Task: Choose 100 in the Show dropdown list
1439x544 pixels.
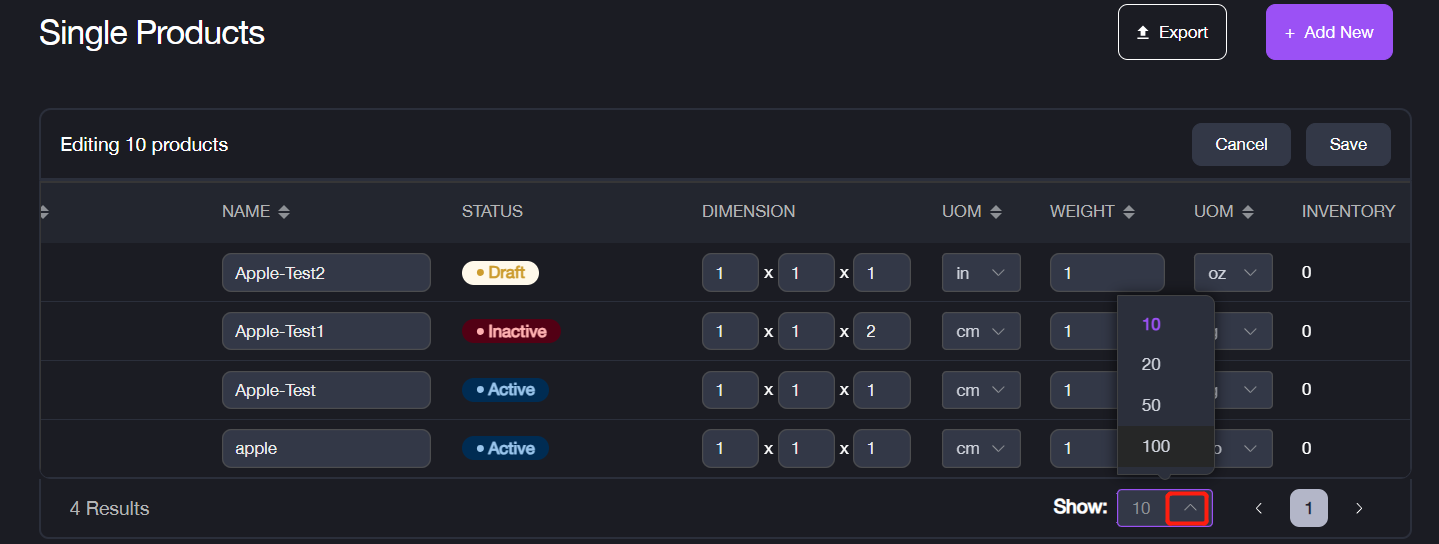Action: click(1156, 446)
